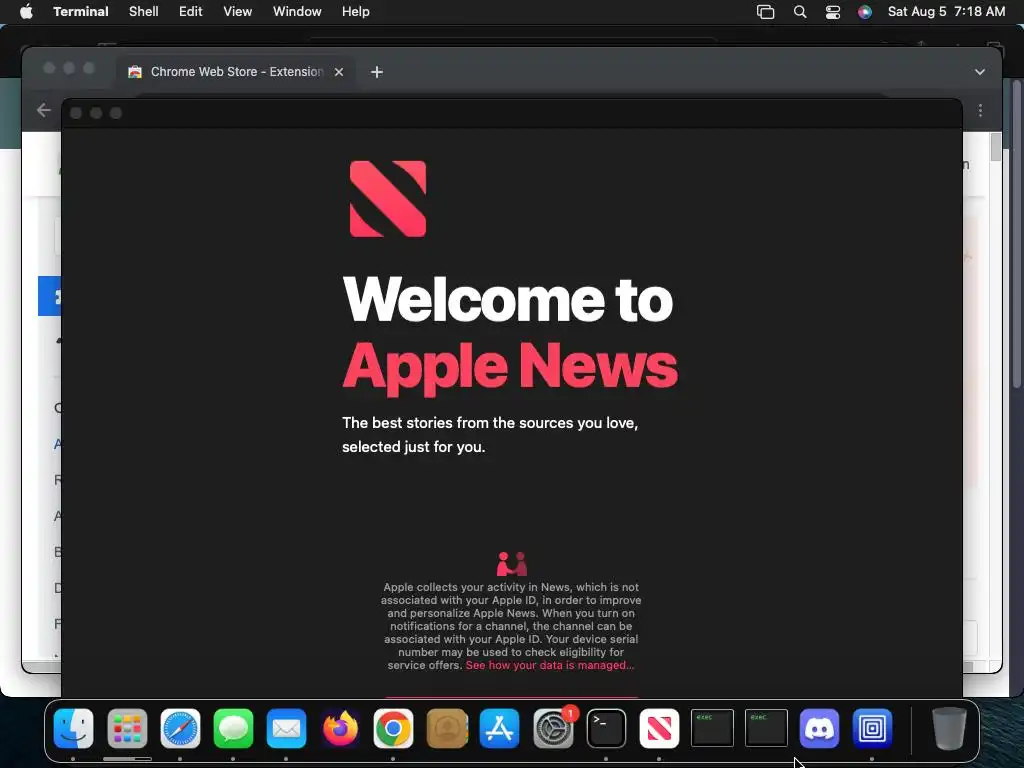Open the Terminal menu

point(81,12)
